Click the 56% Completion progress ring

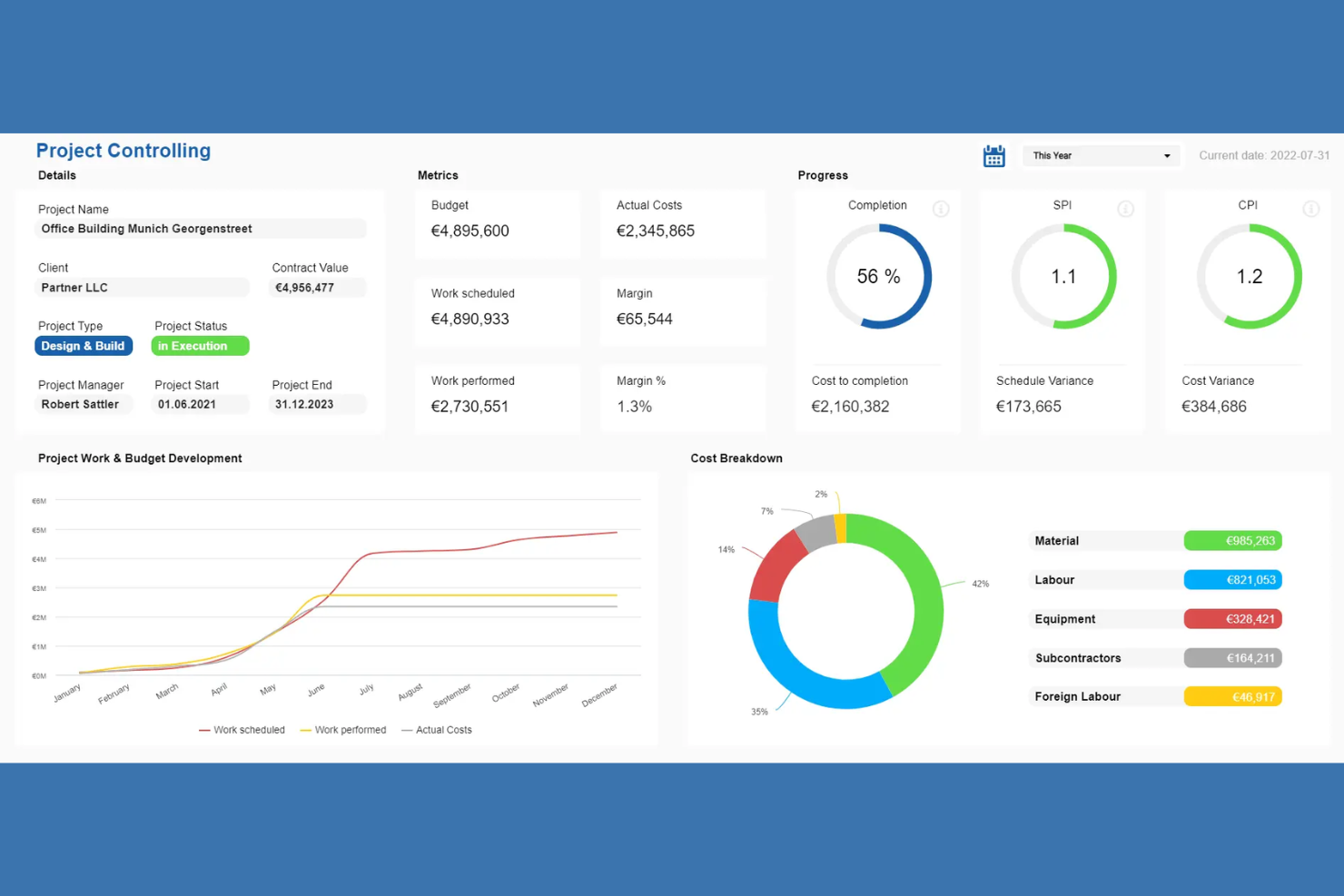click(877, 276)
